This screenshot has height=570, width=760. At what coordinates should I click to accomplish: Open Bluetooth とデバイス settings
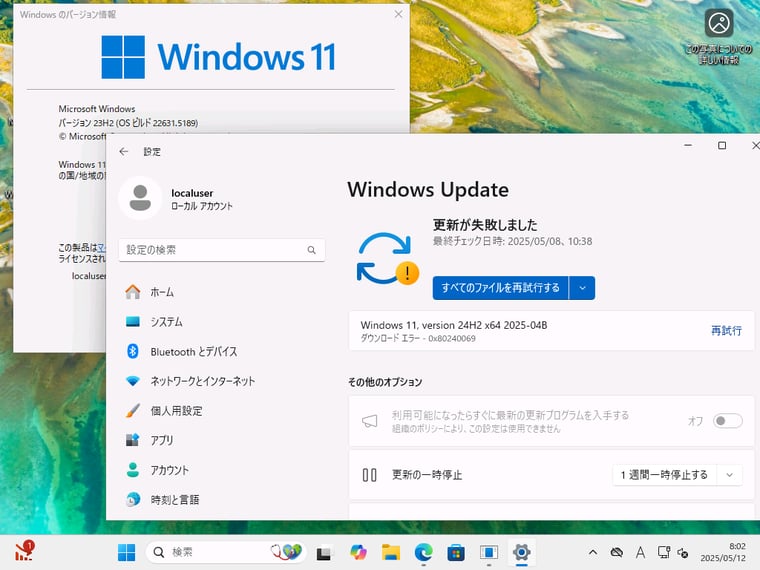(222, 351)
